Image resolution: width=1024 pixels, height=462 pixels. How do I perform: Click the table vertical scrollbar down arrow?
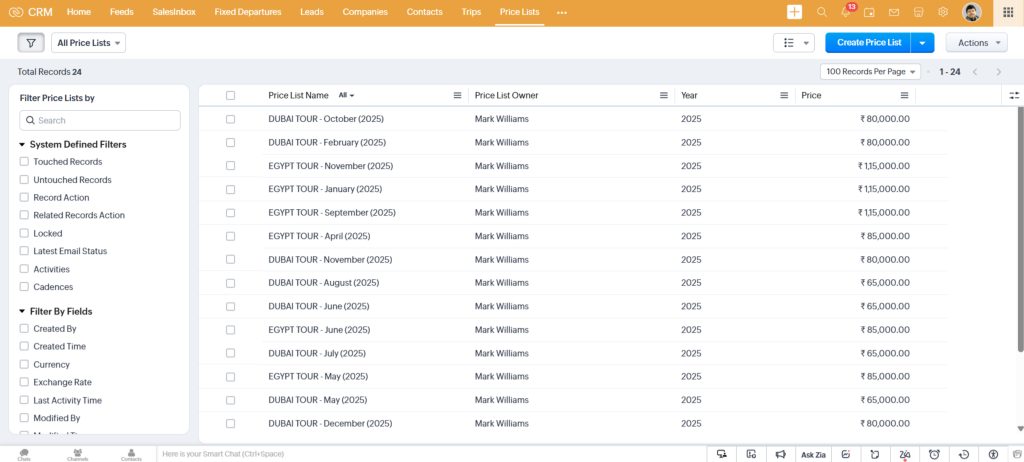[1020, 429]
